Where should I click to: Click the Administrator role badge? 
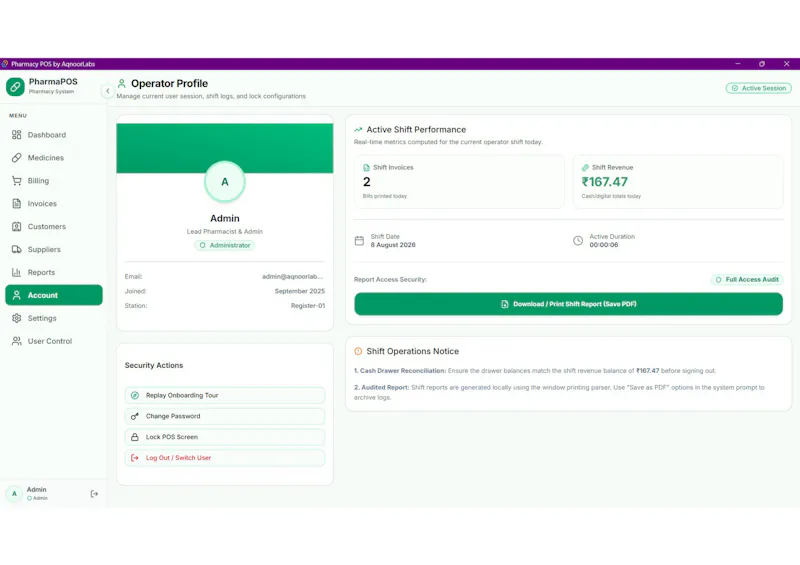coord(225,245)
